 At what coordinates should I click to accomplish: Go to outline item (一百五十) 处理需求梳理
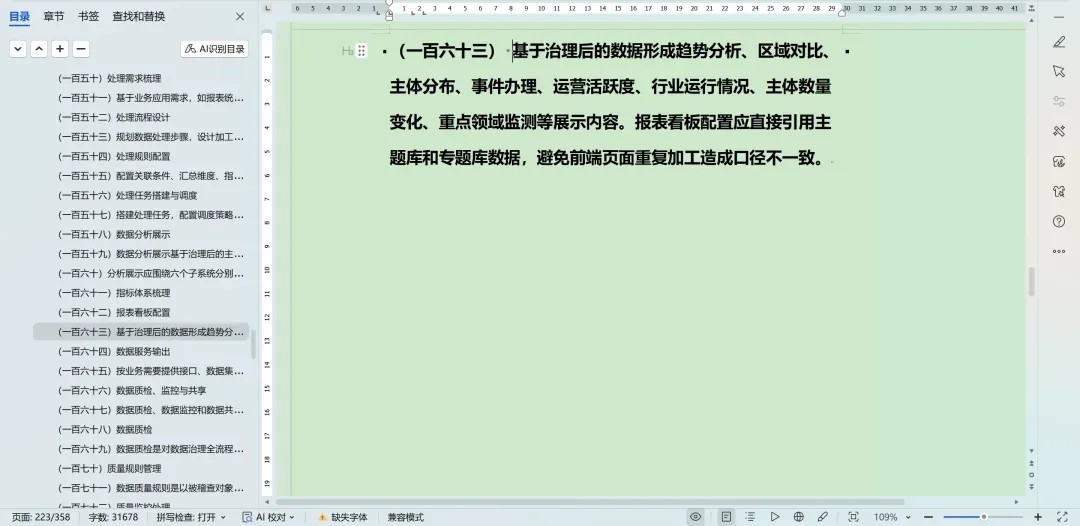point(110,78)
